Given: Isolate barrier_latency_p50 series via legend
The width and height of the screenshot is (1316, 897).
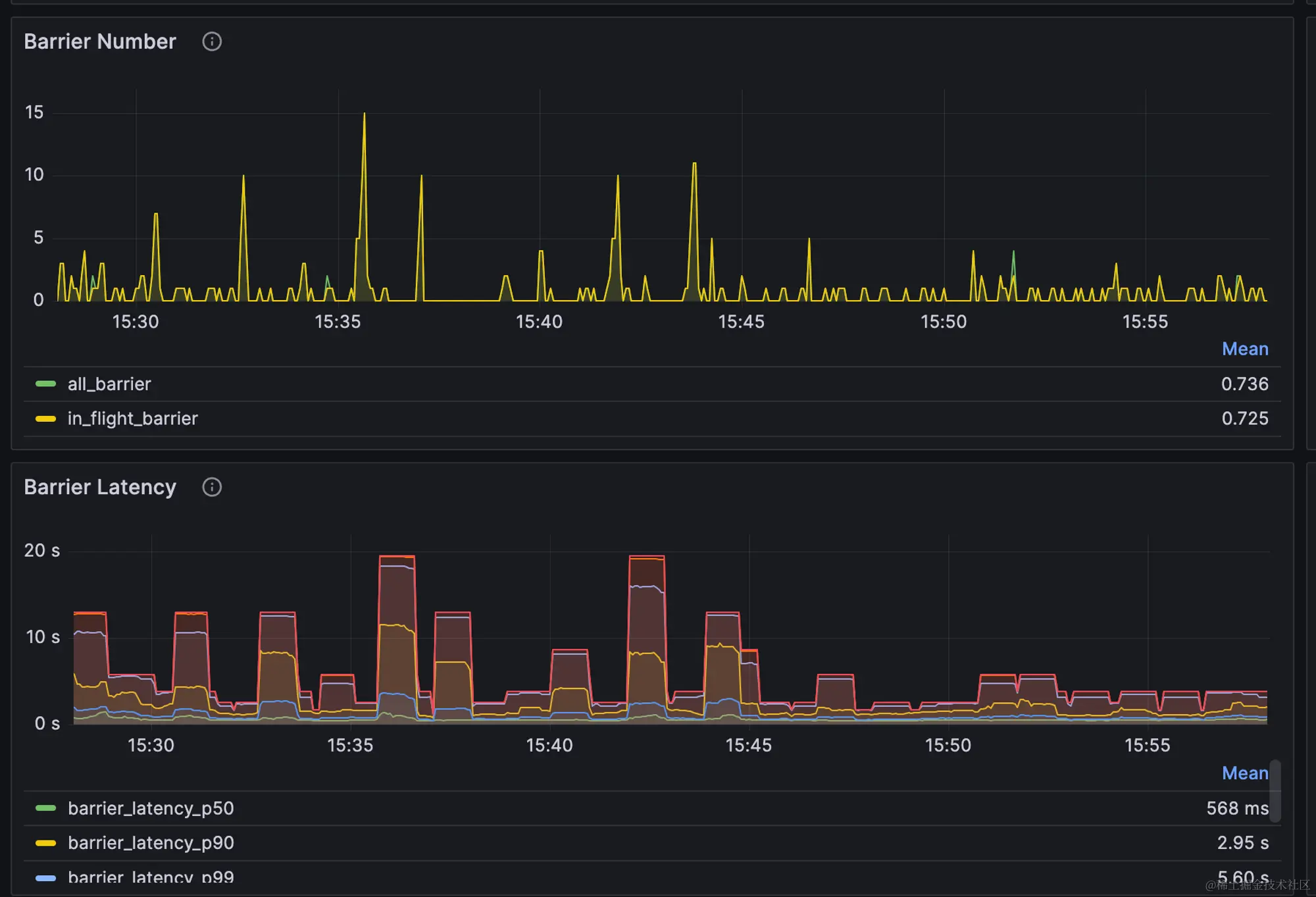Looking at the screenshot, I should click(151, 808).
